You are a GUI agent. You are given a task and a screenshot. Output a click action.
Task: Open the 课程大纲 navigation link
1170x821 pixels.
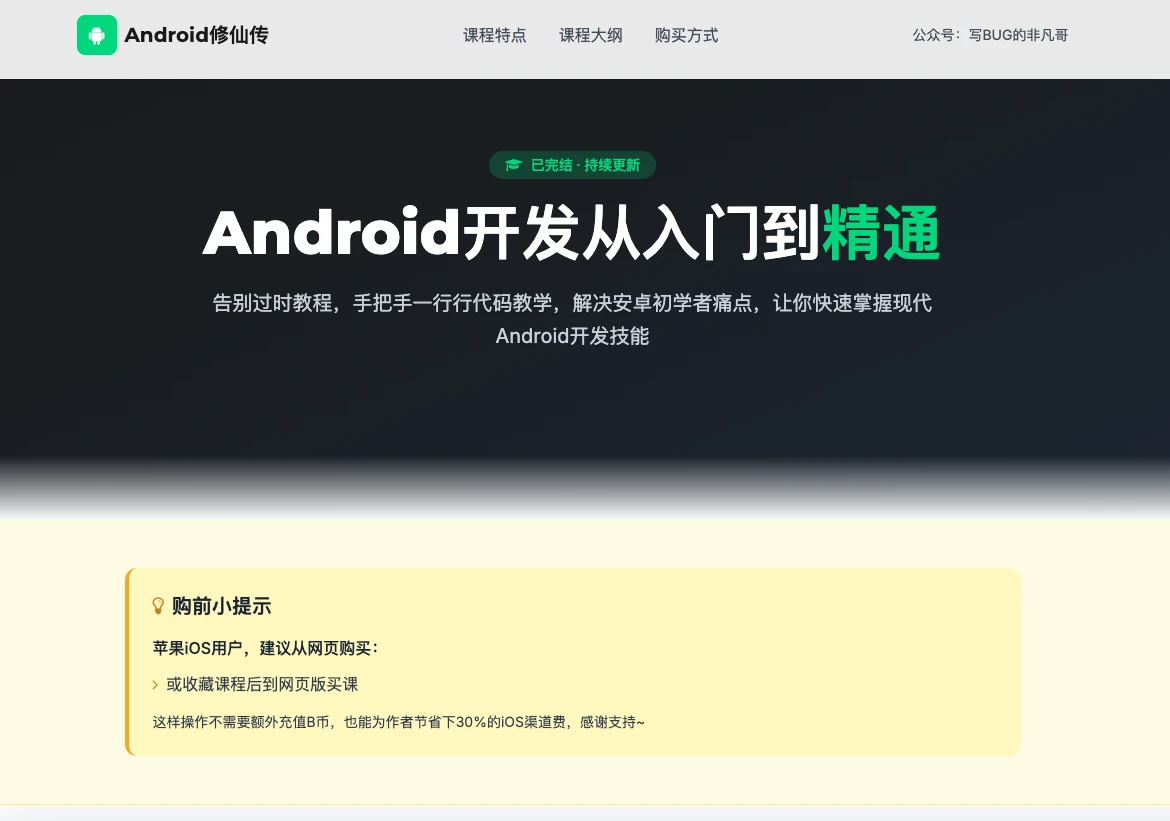590,35
